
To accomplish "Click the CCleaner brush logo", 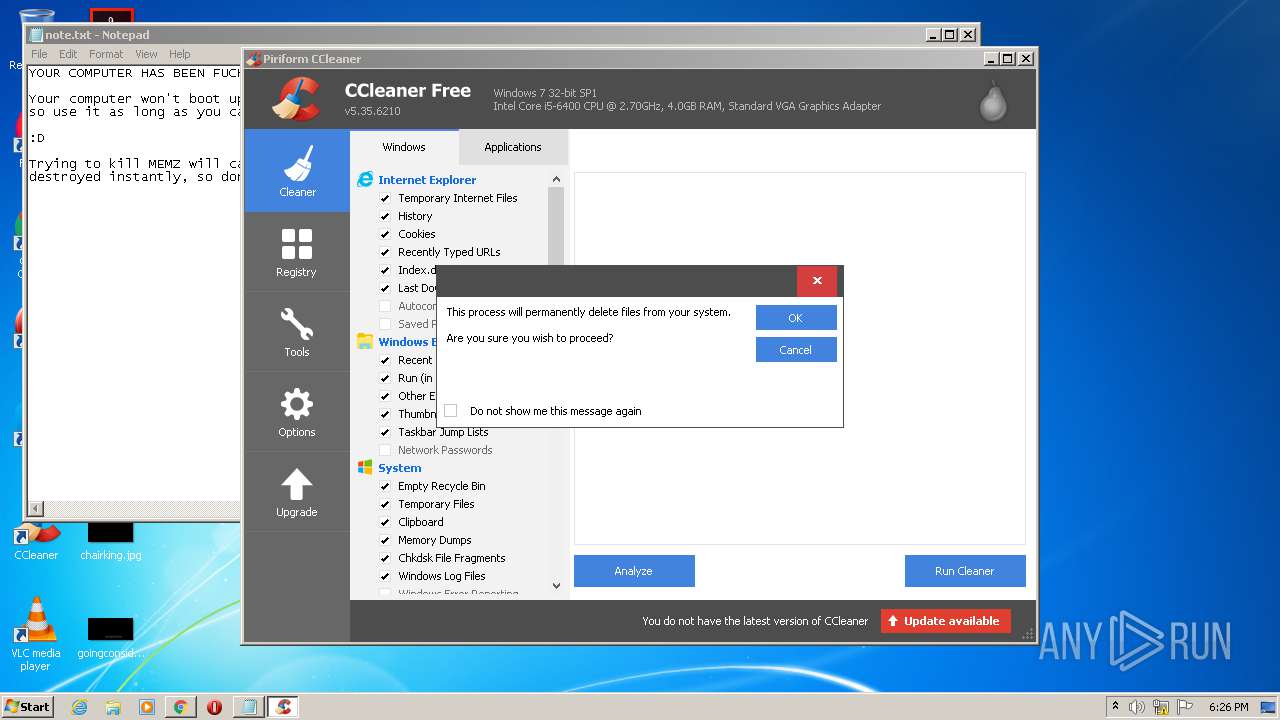I will pyautogui.click(x=296, y=99).
